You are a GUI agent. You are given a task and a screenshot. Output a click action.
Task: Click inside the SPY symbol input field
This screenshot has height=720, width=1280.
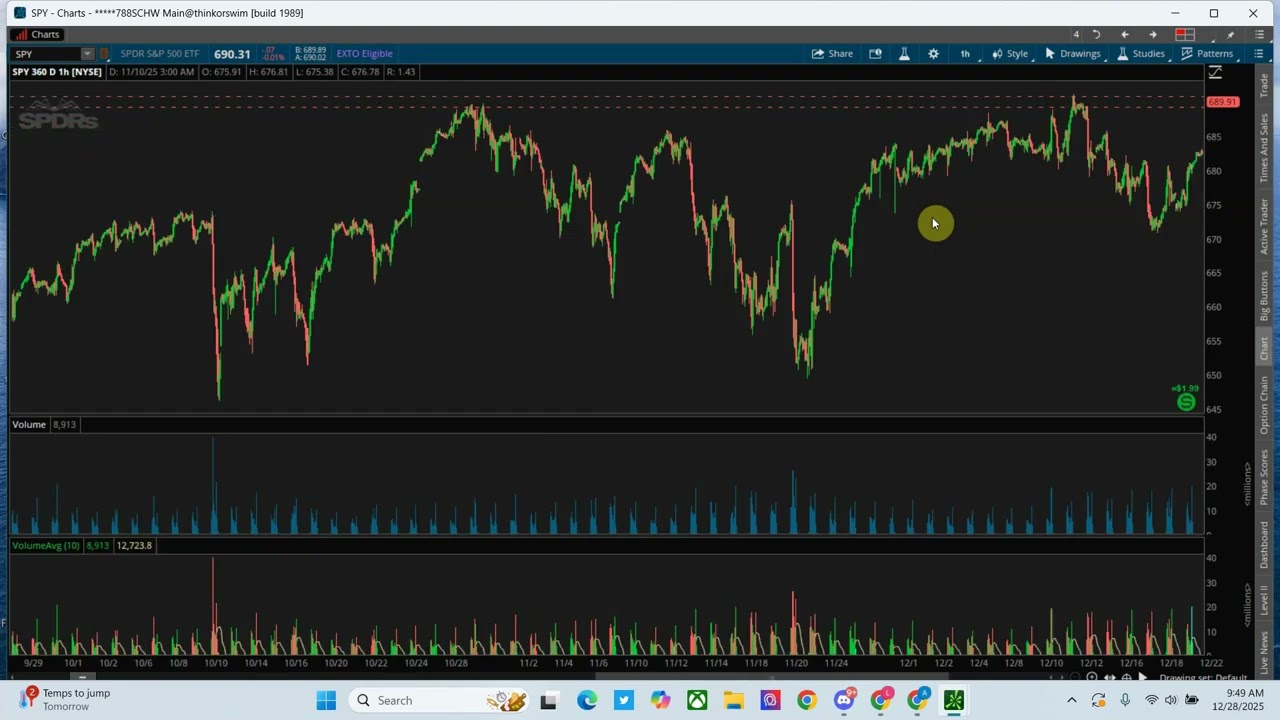coord(46,54)
